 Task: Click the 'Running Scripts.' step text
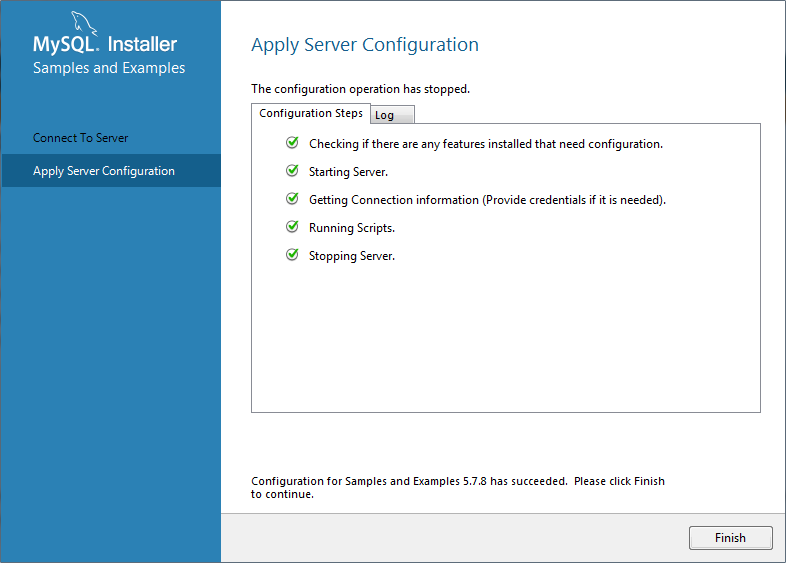(352, 228)
